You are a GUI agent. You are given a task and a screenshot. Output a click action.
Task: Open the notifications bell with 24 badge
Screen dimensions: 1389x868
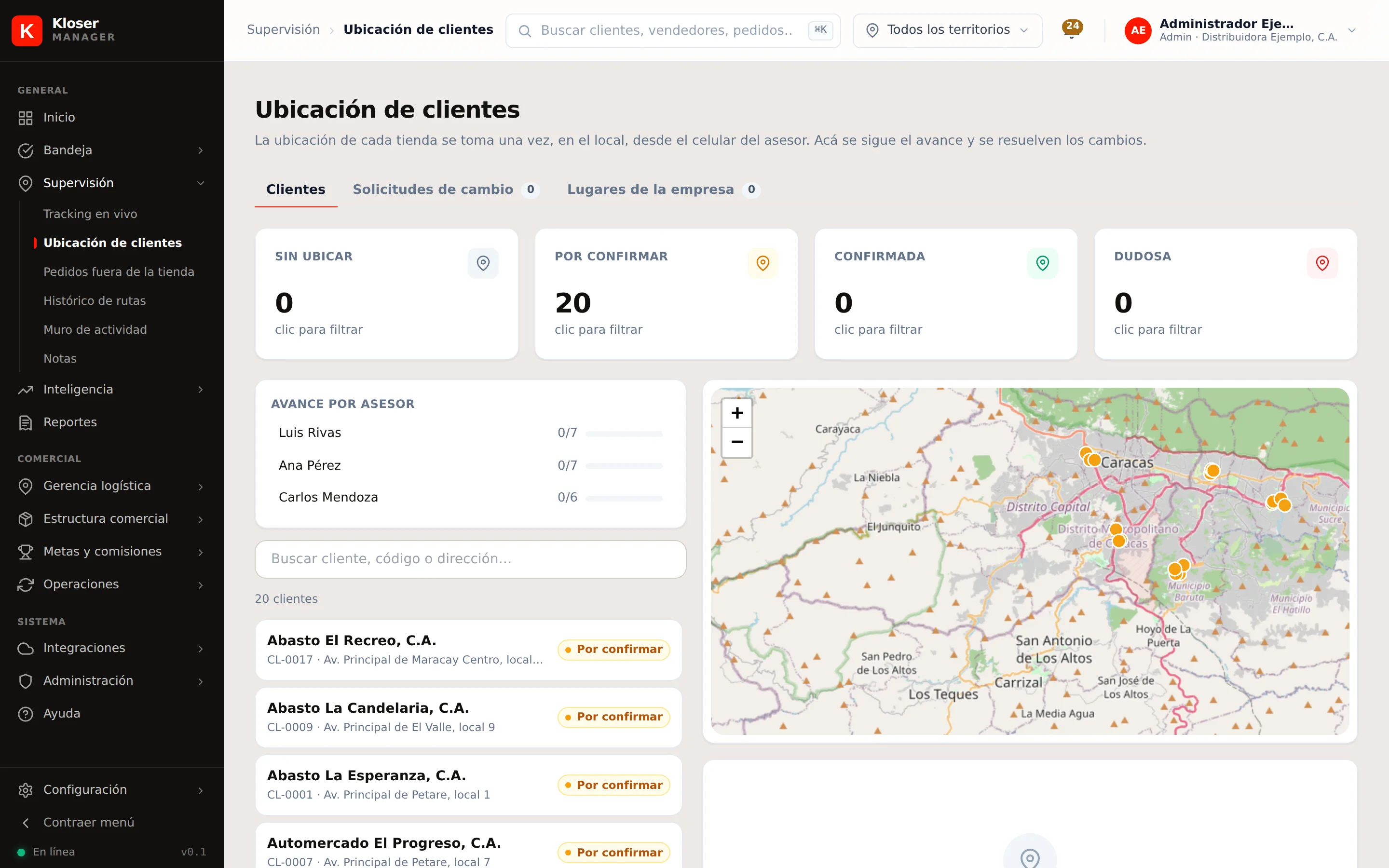1072,29
